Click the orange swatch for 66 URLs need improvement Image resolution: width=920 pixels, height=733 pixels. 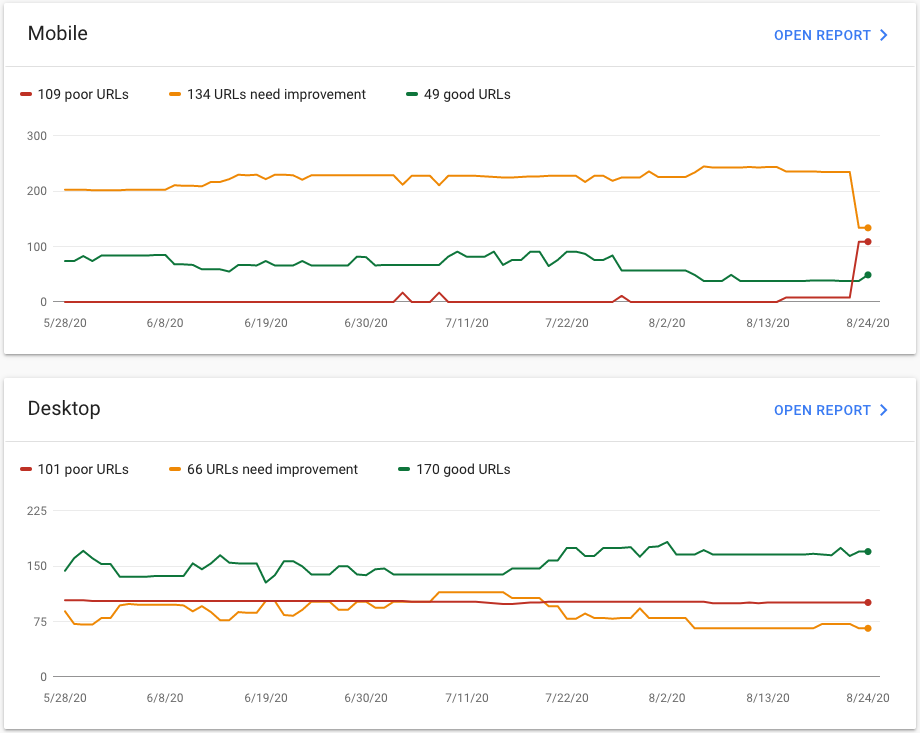(x=175, y=469)
